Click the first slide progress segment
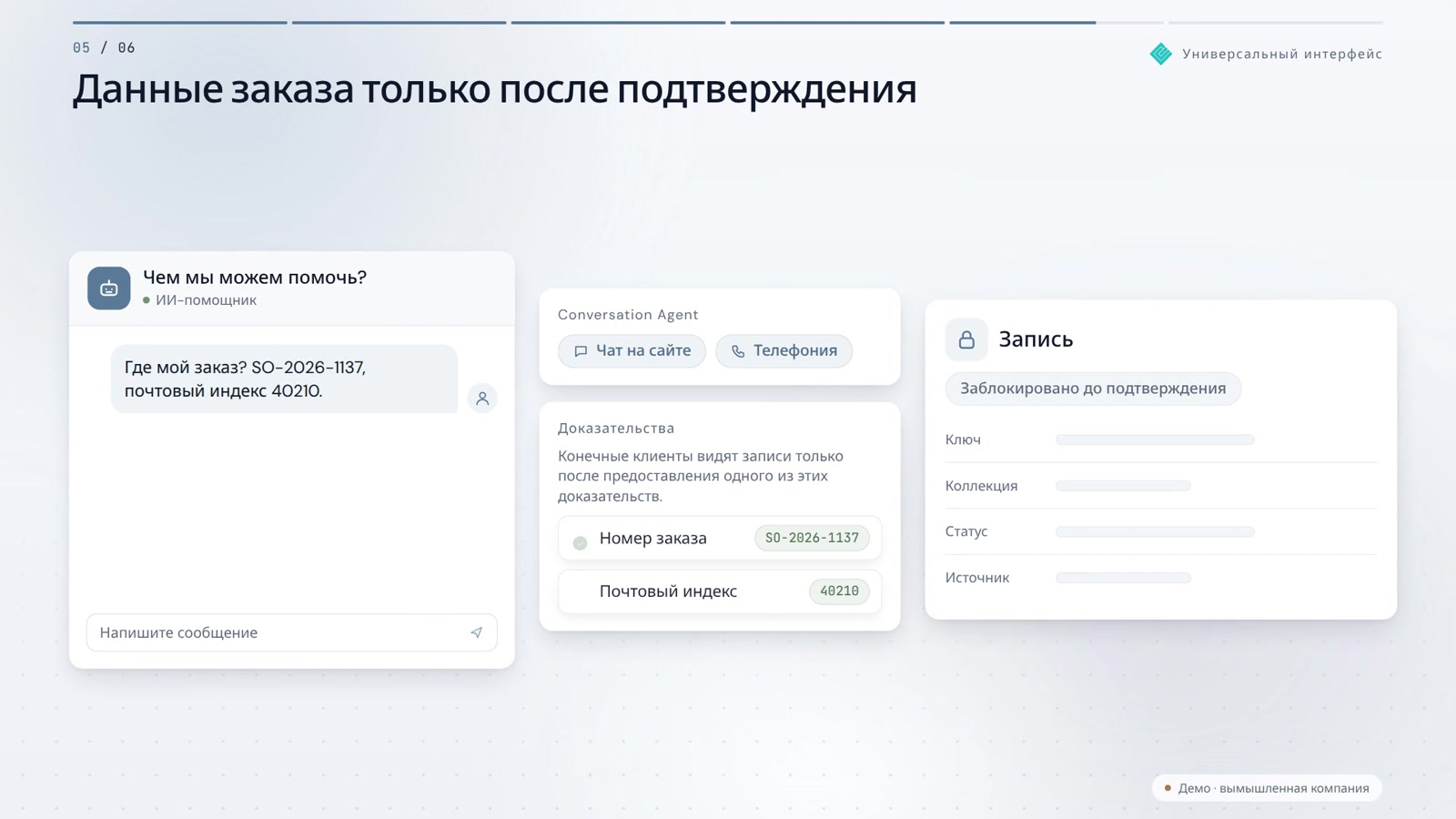1456x819 pixels. pyautogui.click(x=180, y=22)
